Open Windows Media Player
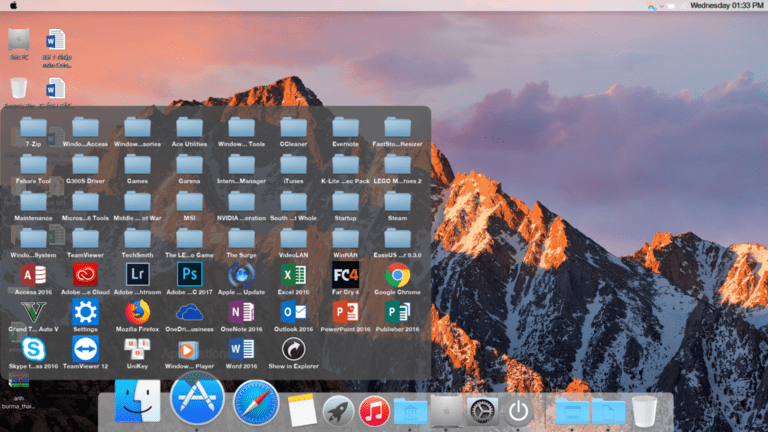 188,350
